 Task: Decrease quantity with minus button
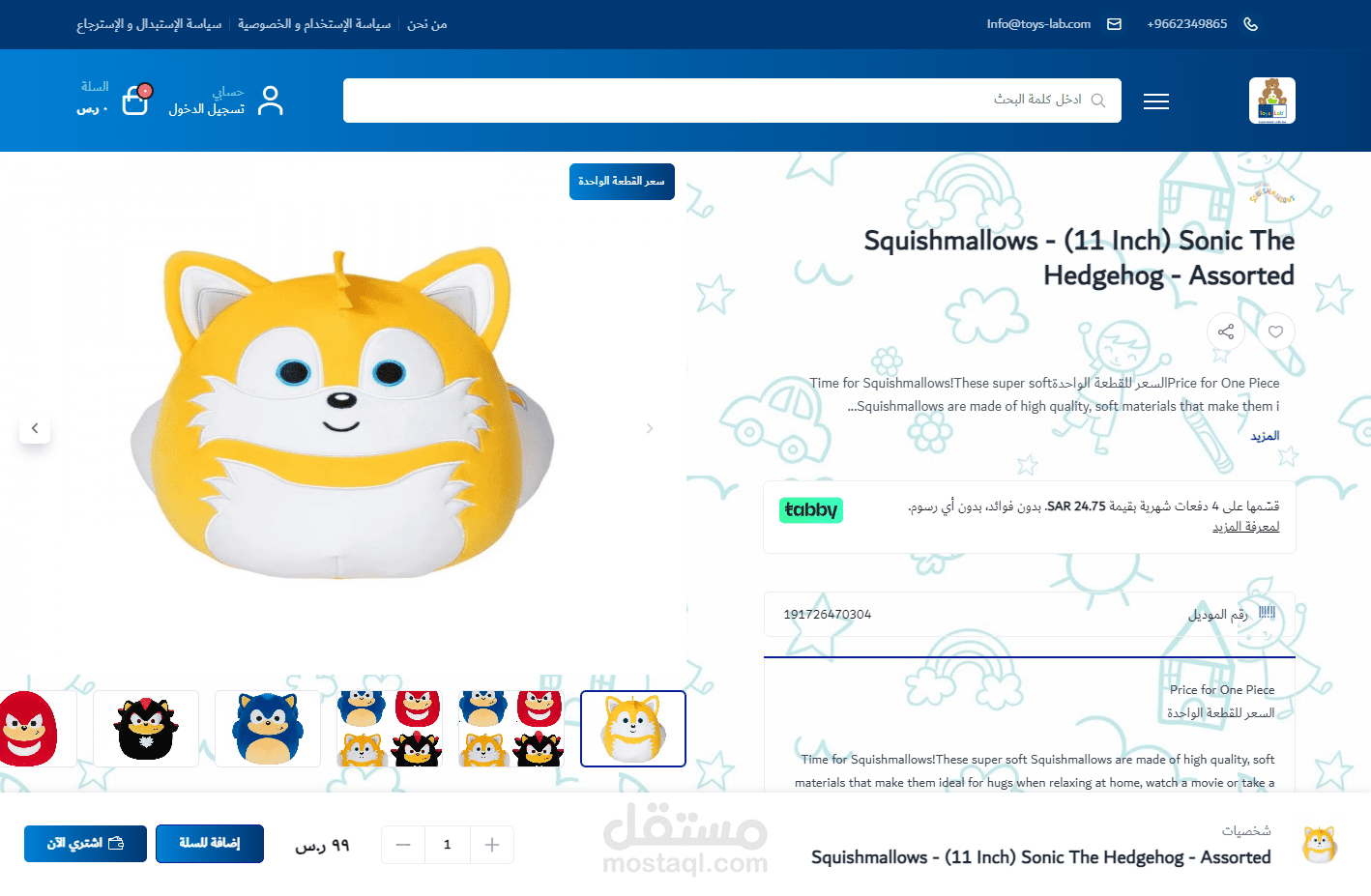[x=403, y=845]
